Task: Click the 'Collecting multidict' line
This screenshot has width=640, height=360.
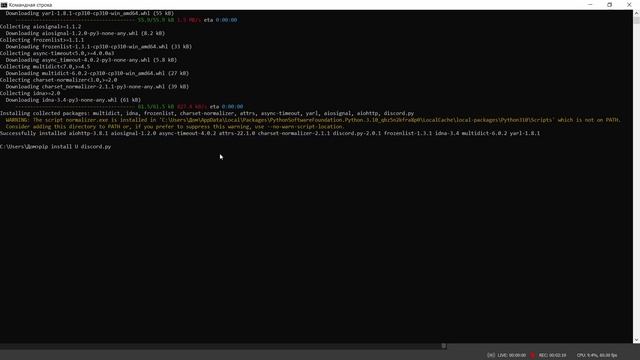Action: coord(45,67)
